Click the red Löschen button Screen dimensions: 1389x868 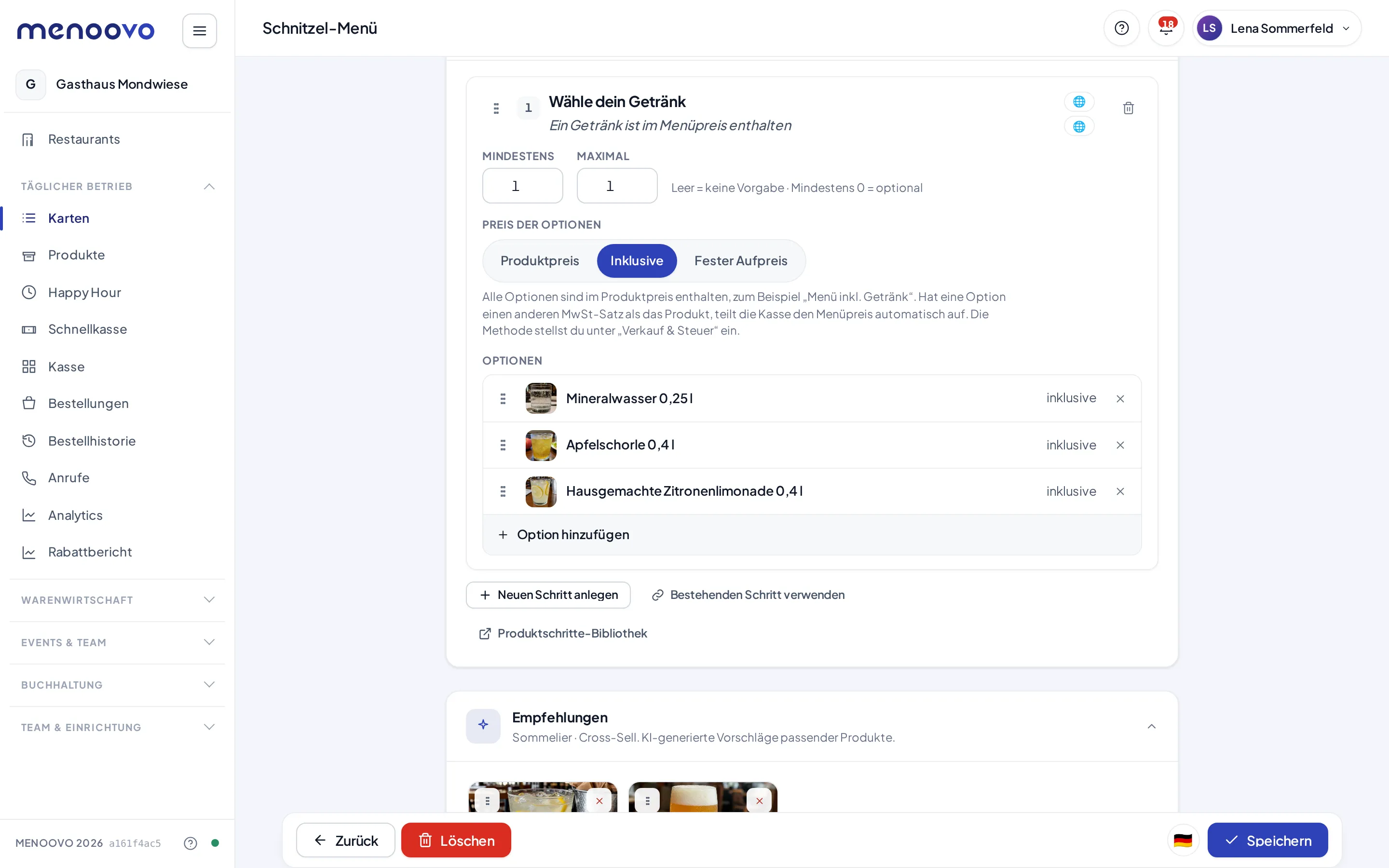(456, 840)
